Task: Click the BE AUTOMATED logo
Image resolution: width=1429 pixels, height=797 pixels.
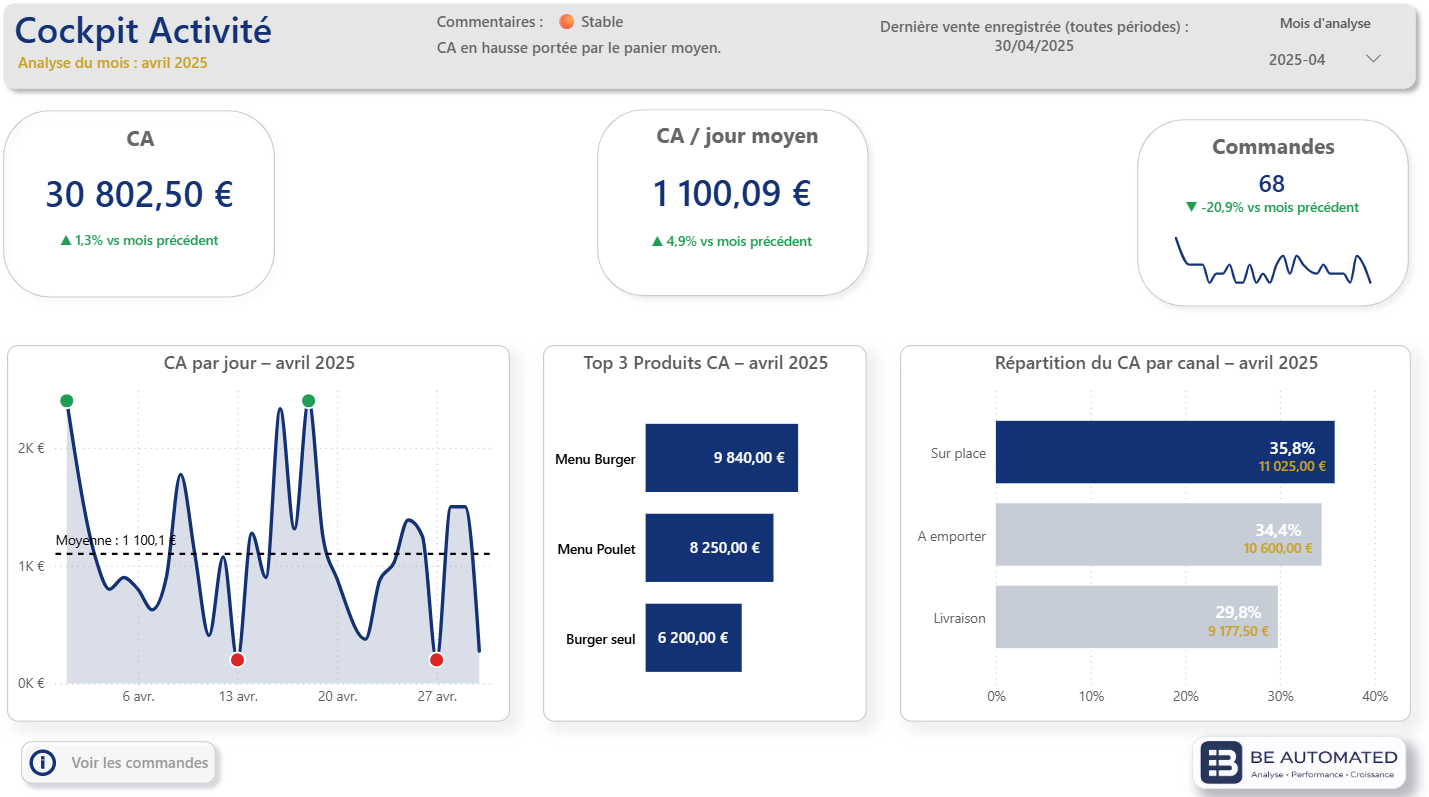Action: (x=1297, y=762)
